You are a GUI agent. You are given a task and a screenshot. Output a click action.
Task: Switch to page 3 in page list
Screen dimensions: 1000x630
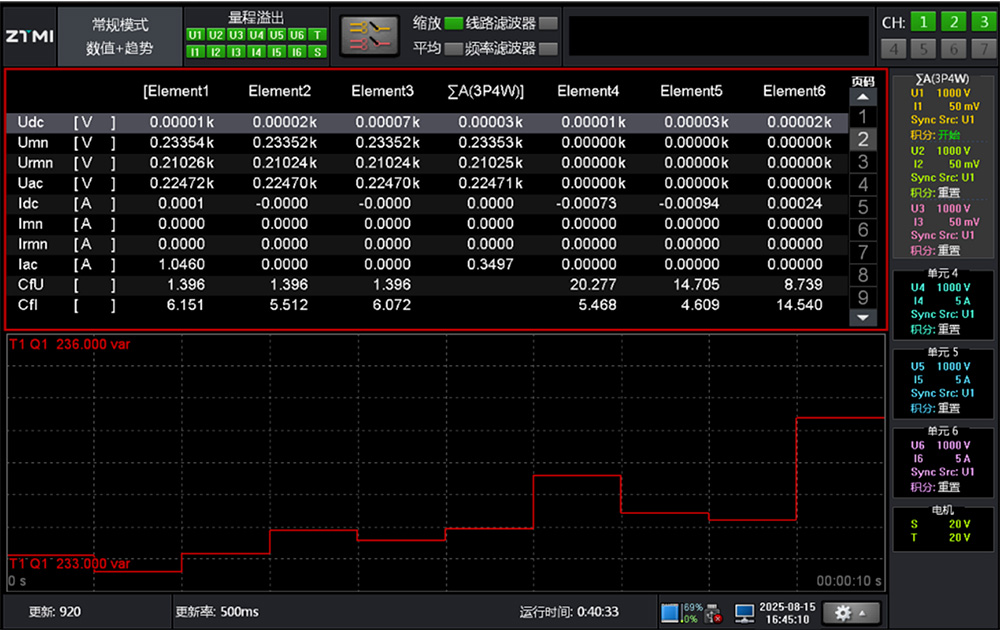point(863,162)
